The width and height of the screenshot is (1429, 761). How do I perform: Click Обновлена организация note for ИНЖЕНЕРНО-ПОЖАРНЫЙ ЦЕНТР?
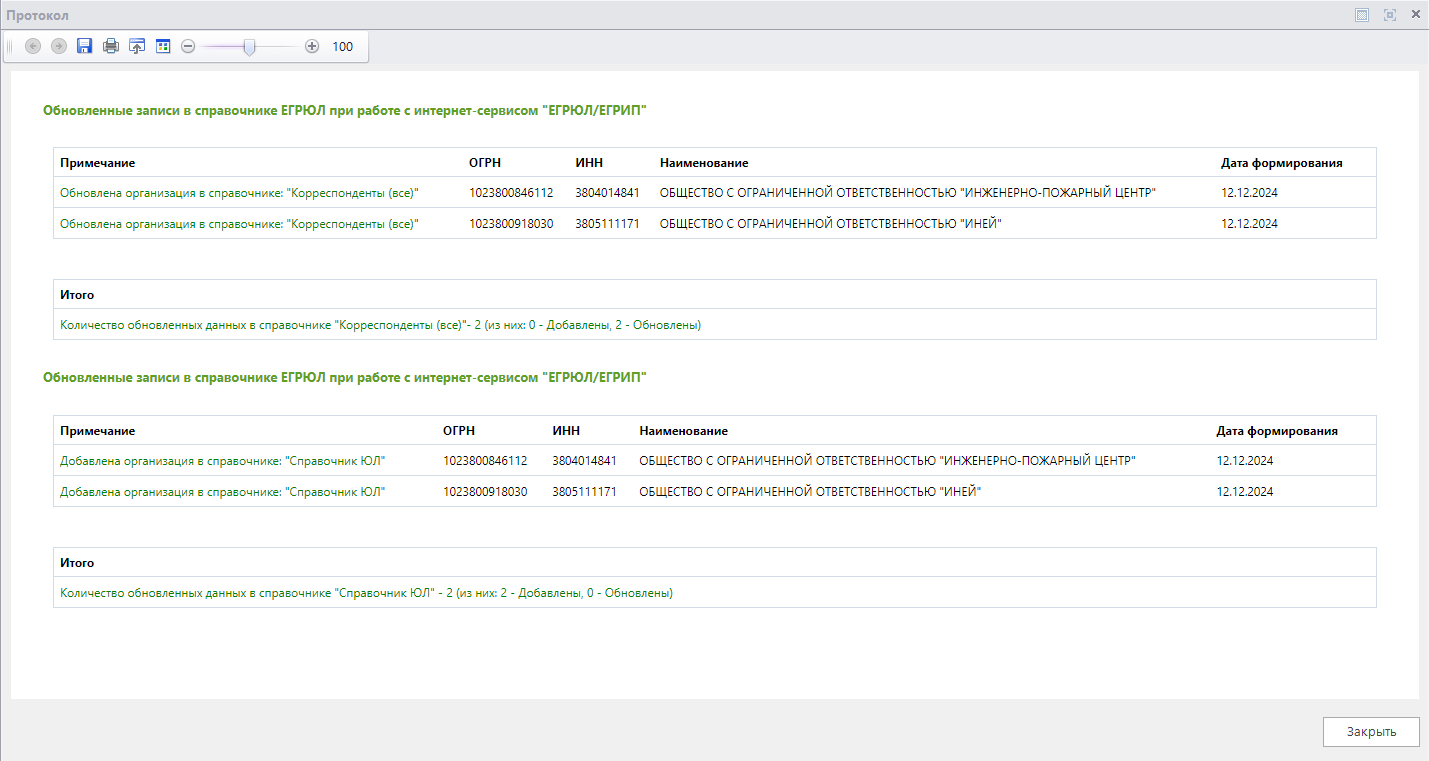point(239,193)
